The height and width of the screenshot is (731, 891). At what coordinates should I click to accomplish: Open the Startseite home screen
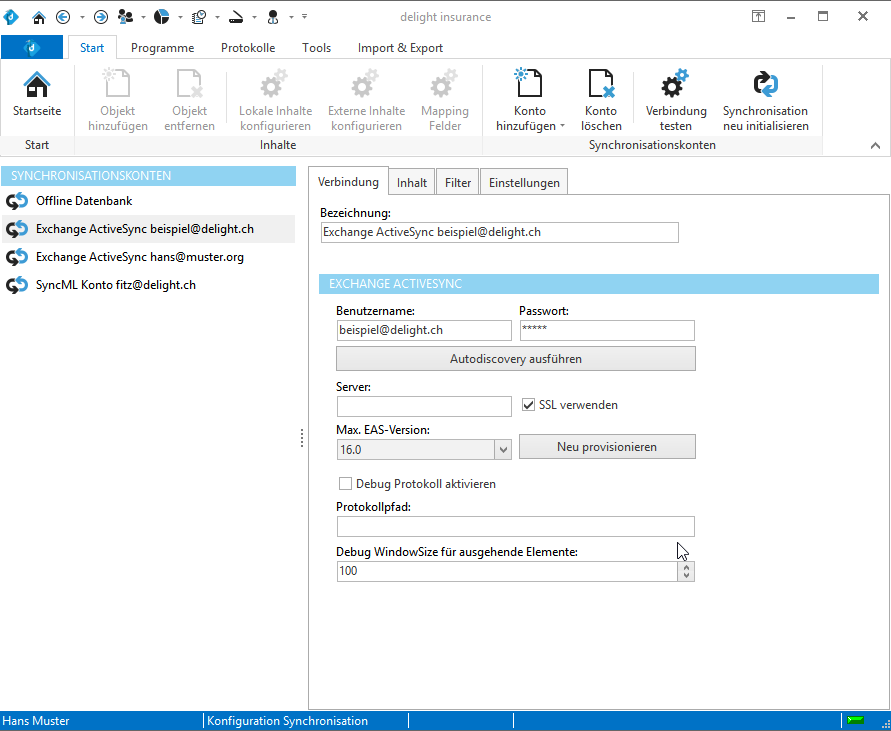click(x=37, y=97)
